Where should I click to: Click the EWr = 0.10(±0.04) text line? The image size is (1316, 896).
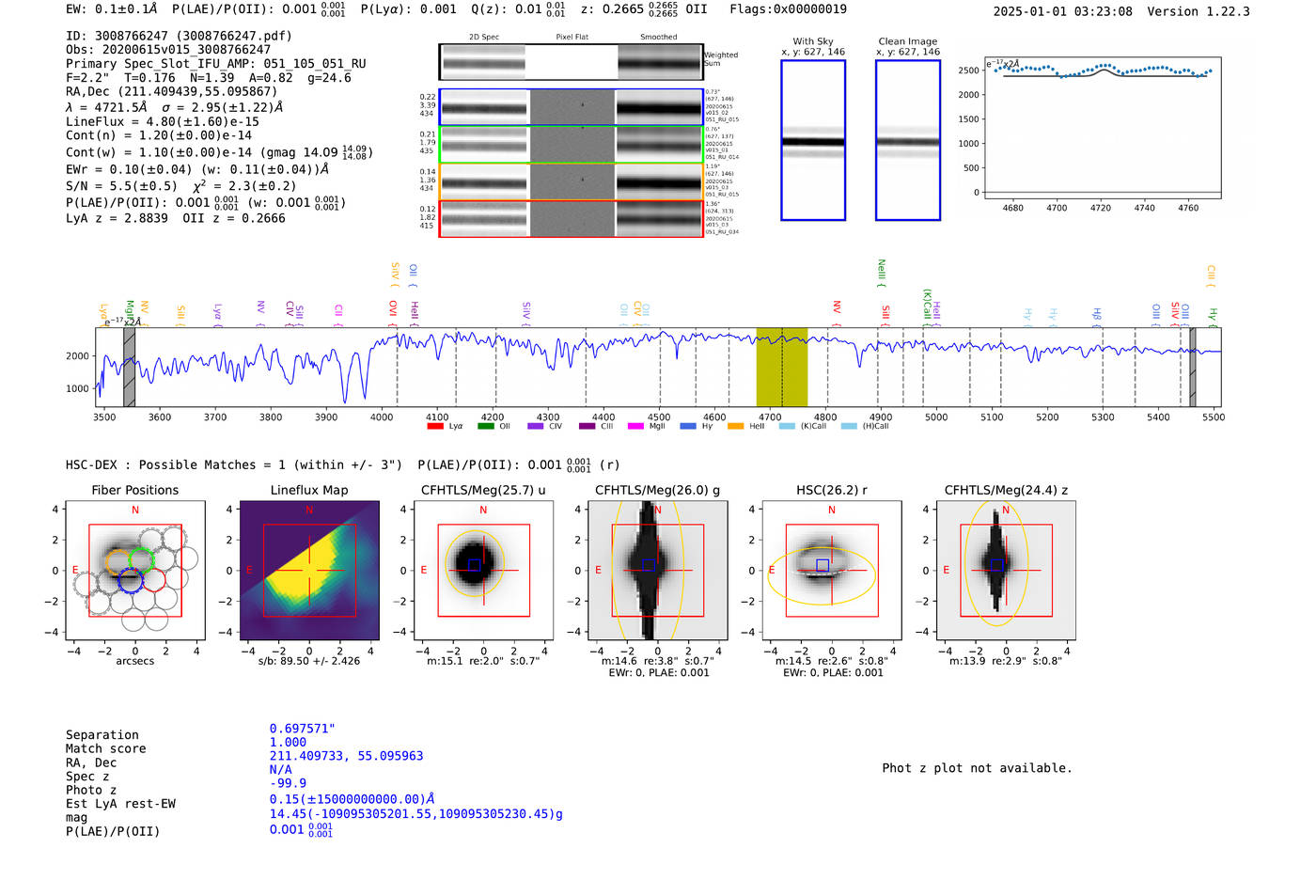[197, 169]
